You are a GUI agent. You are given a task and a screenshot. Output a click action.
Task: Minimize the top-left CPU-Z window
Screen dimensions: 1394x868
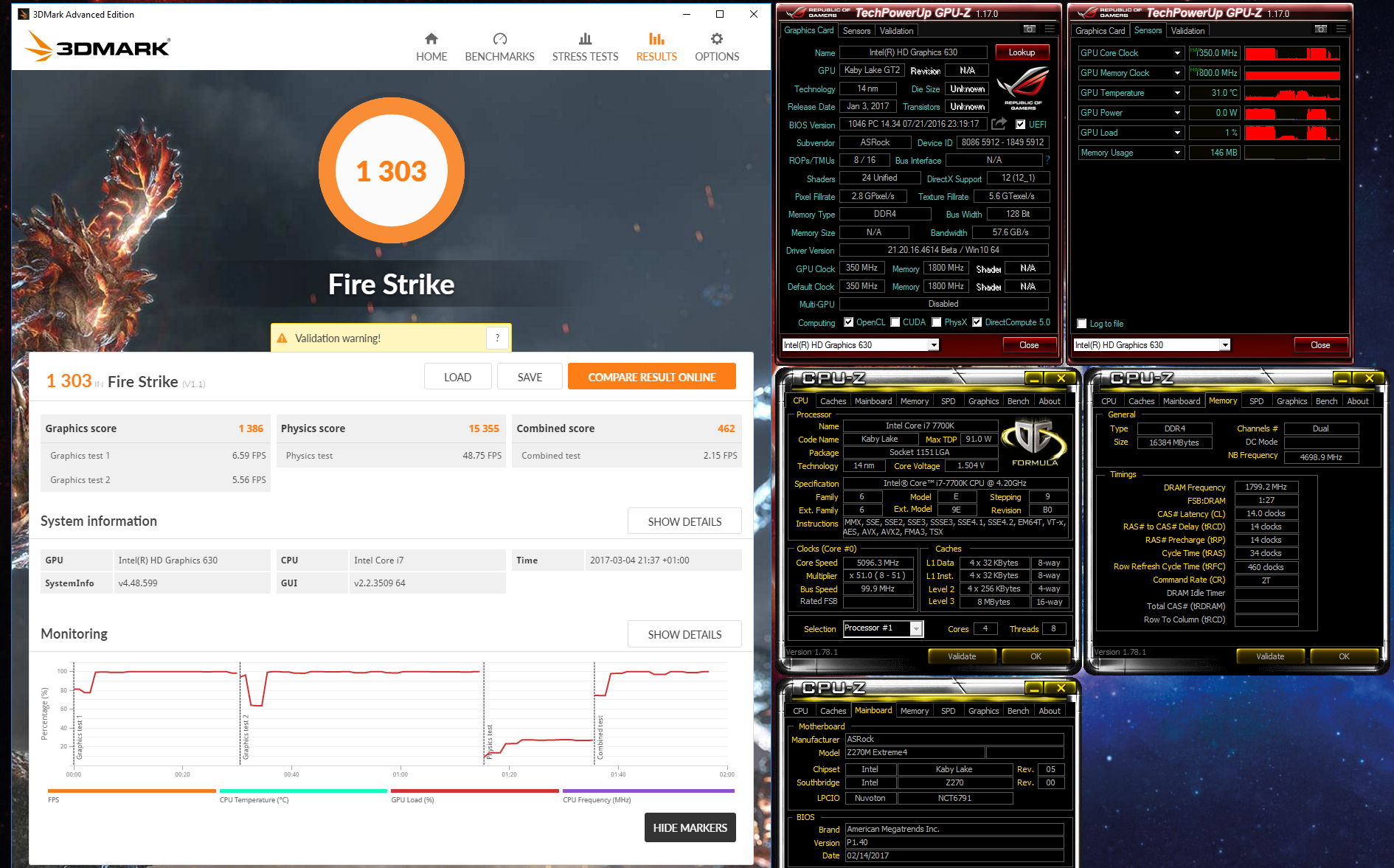(x=1035, y=378)
